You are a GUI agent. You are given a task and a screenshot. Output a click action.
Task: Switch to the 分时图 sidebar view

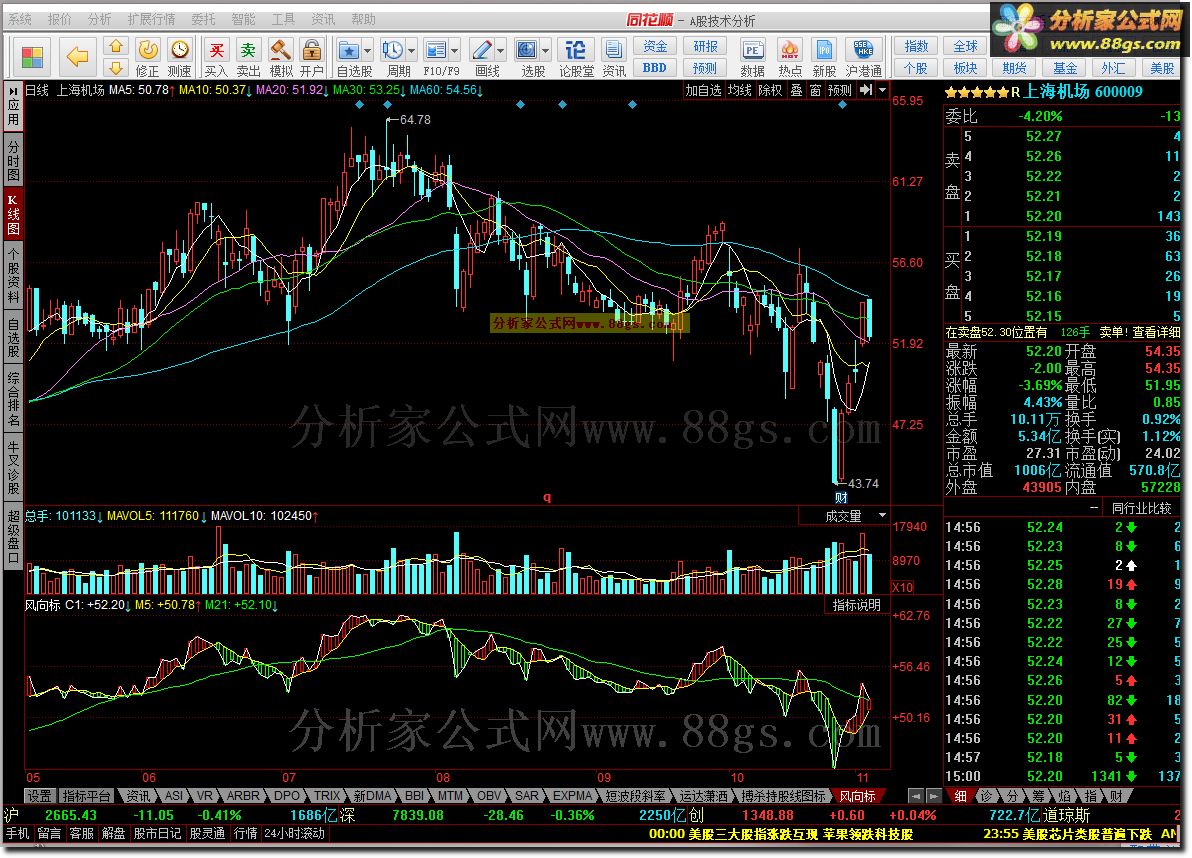13,160
